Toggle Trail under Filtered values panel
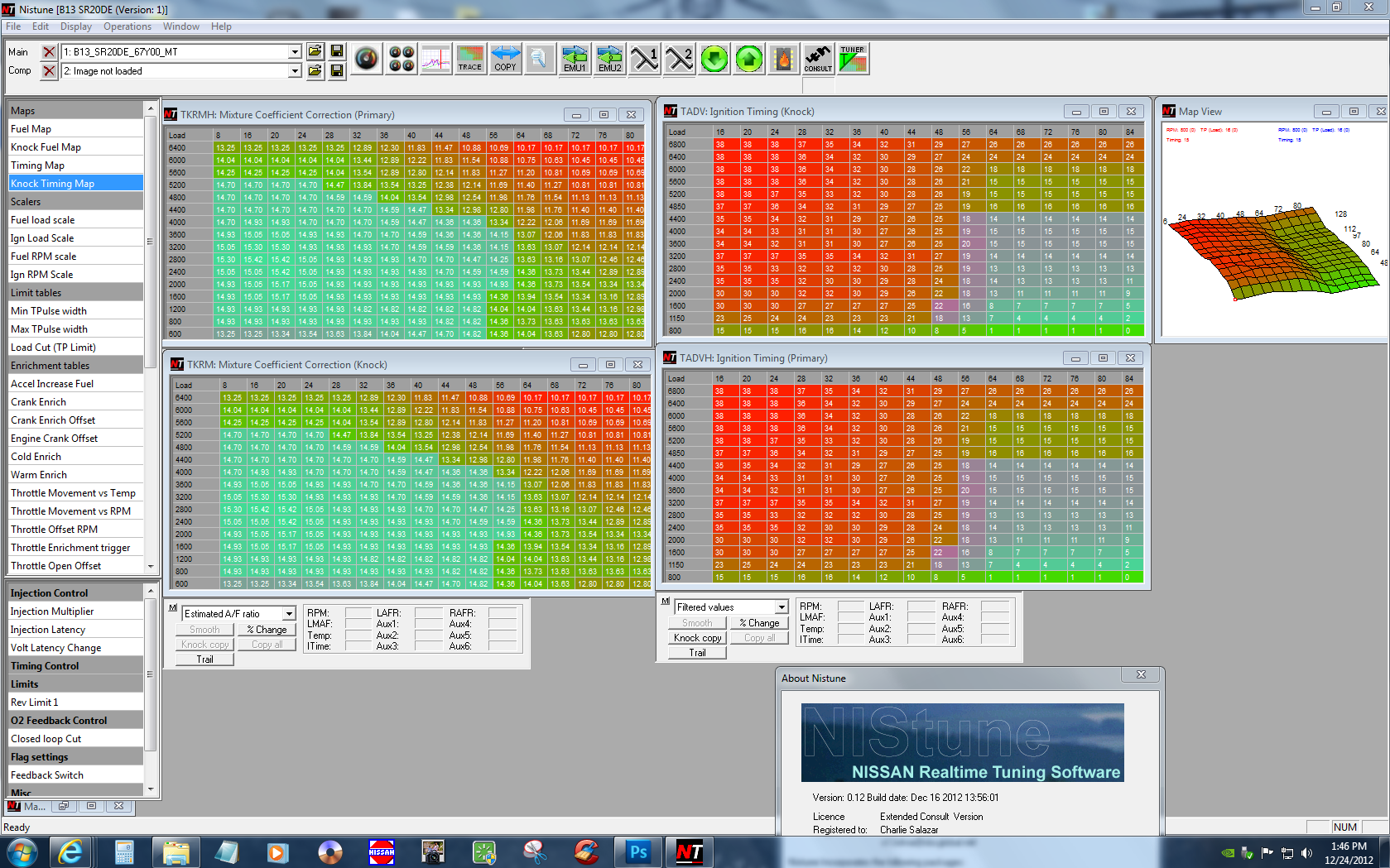Screen dimensions: 1390x868 pyautogui.click(x=697, y=653)
